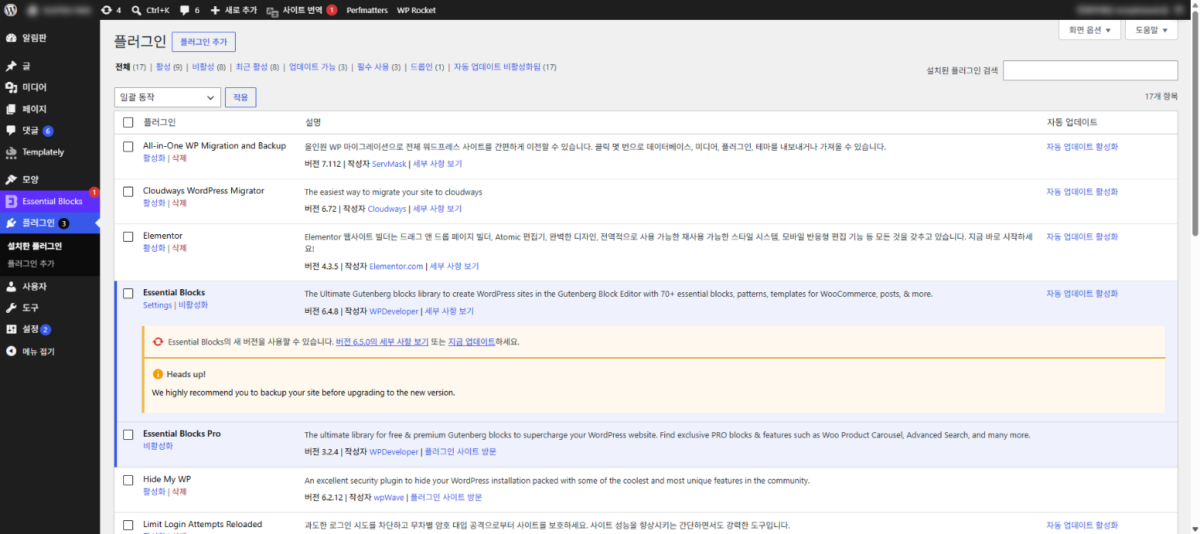1200x534 pixels.
Task: Expand the 도움말 help panel
Action: 1151,30
